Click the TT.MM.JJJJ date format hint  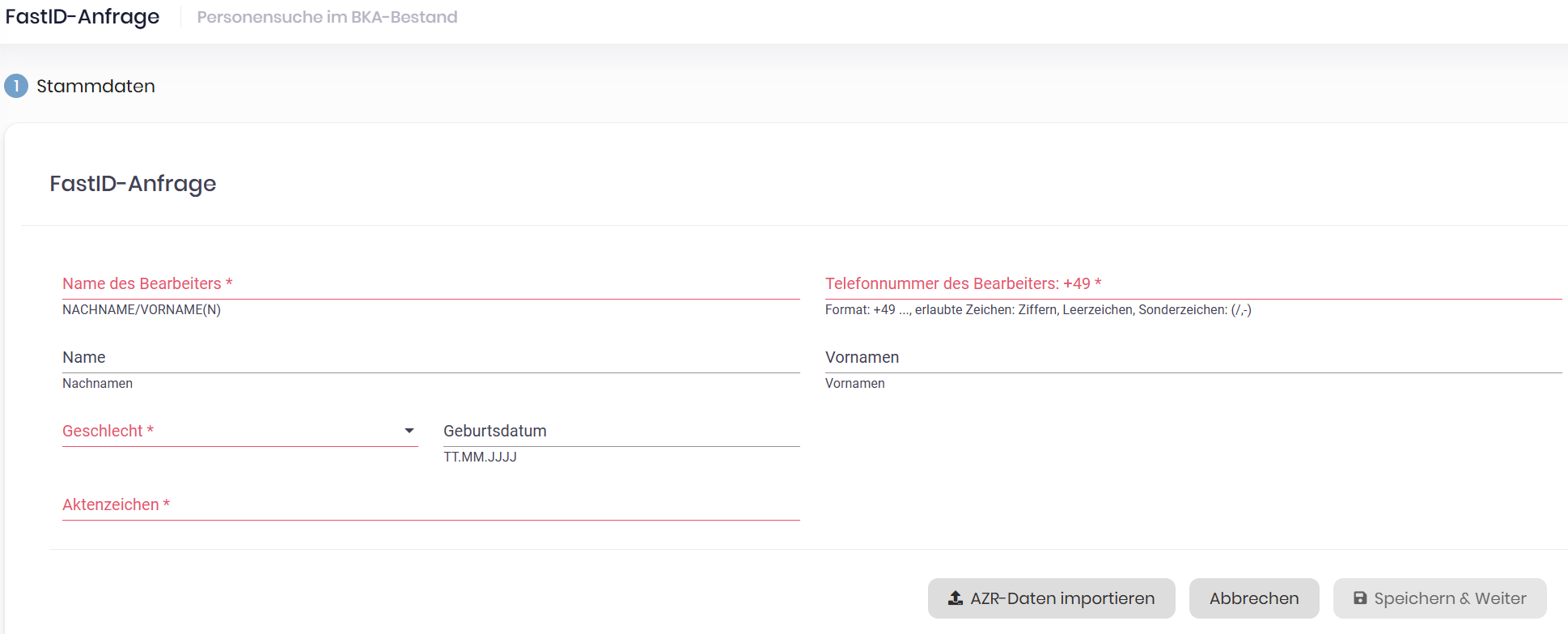[x=480, y=457]
